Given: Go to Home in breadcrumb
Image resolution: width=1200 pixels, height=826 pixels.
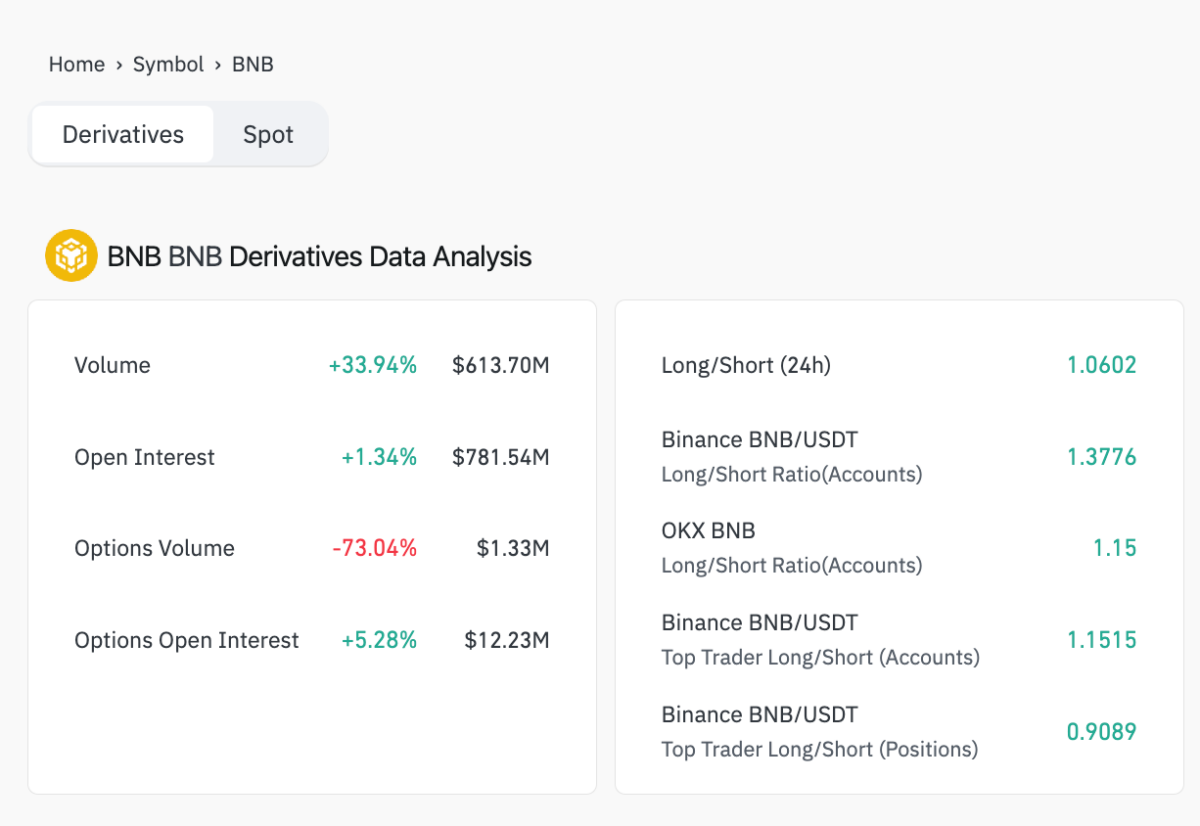Looking at the screenshot, I should 77,64.
